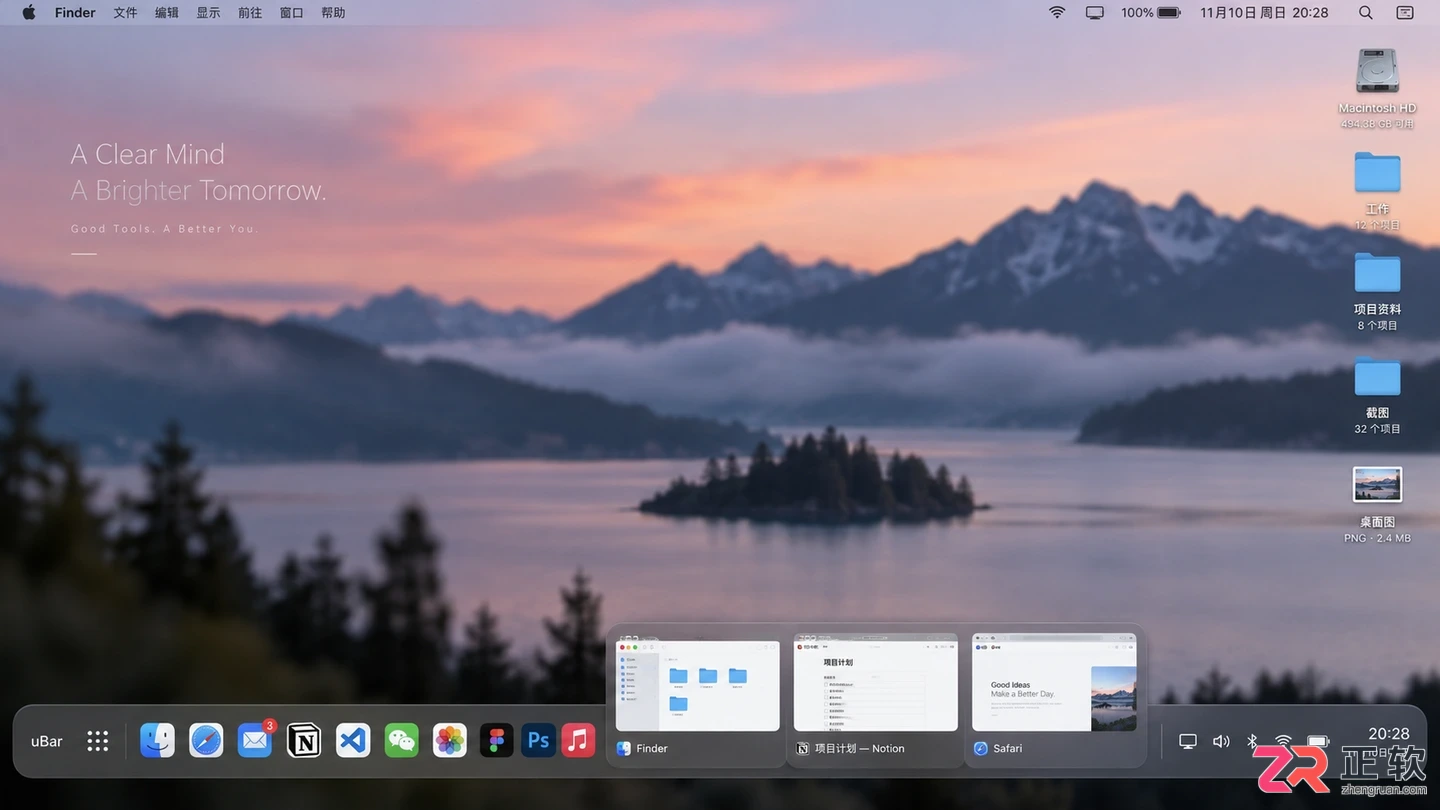The height and width of the screenshot is (810, 1440).
Task: Open Photoshop from uBar
Action: pos(539,740)
